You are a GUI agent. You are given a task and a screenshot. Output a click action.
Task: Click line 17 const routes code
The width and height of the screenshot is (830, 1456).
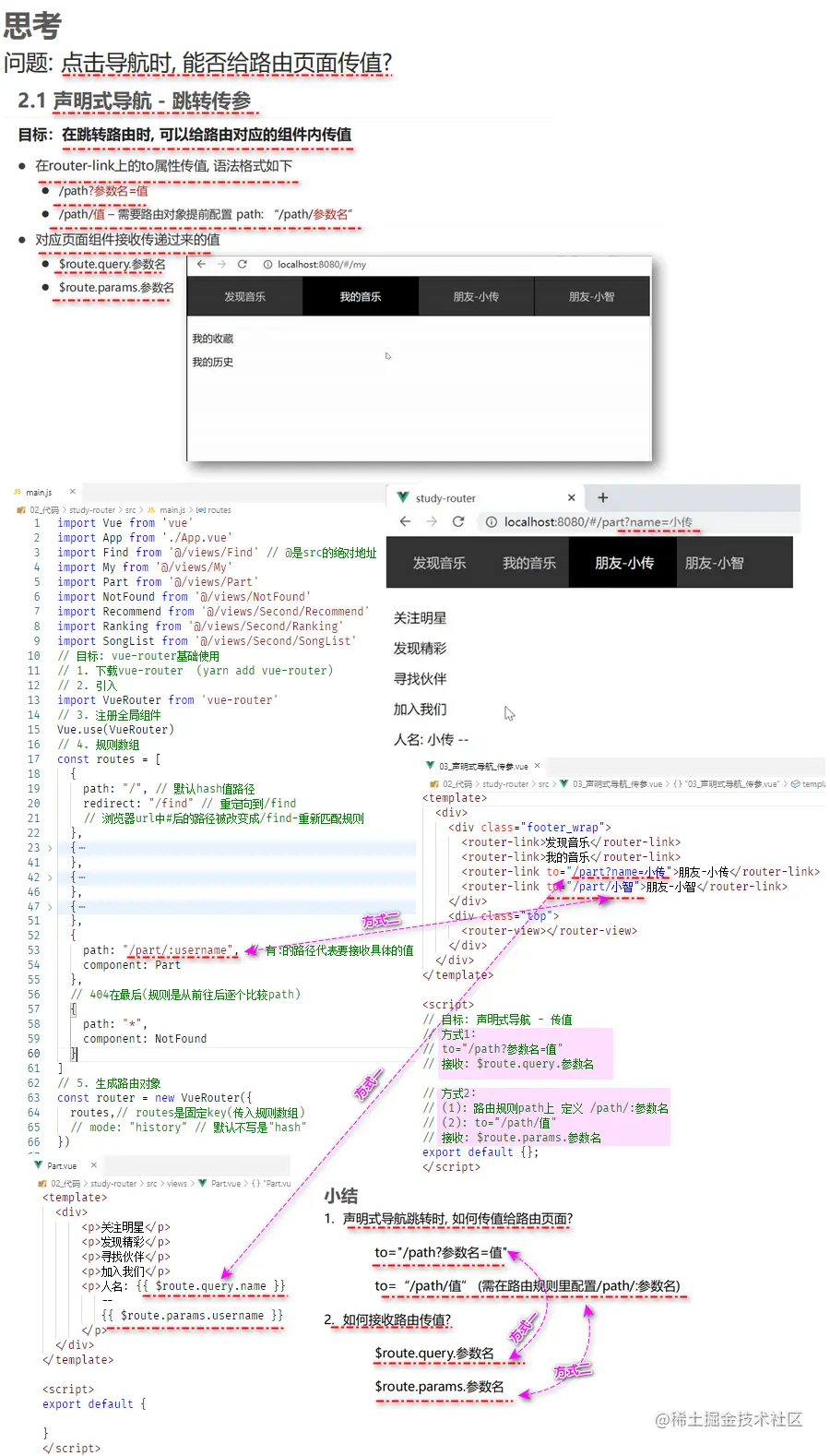[x=109, y=759]
